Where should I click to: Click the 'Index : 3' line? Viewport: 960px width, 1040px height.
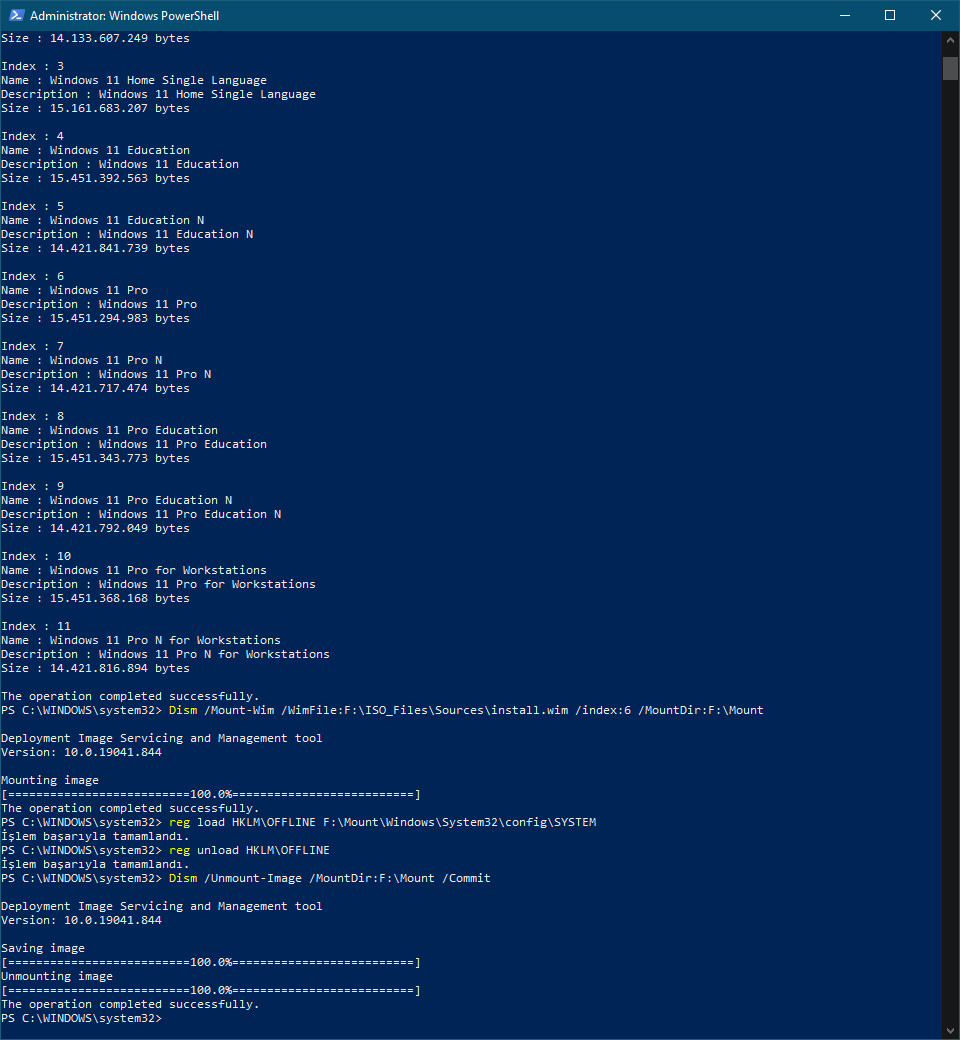[33, 66]
